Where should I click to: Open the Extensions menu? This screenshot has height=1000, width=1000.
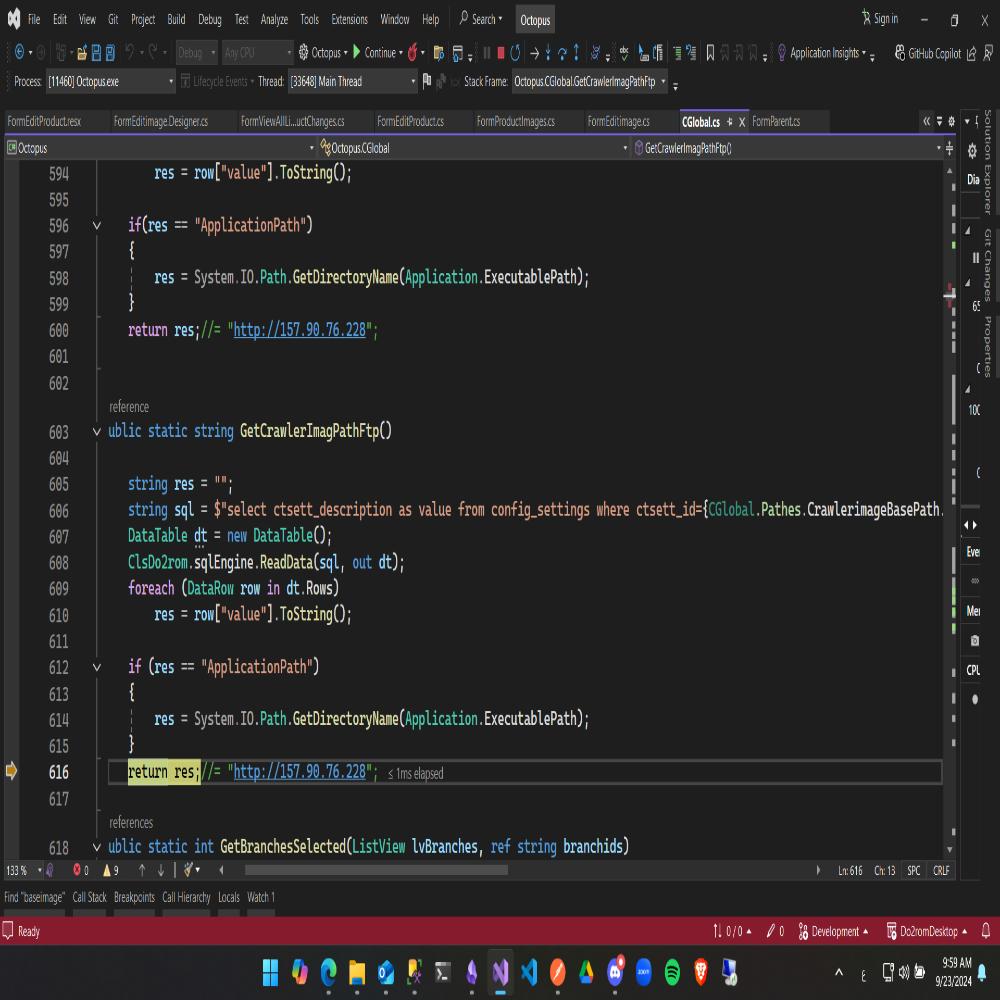[349, 20]
